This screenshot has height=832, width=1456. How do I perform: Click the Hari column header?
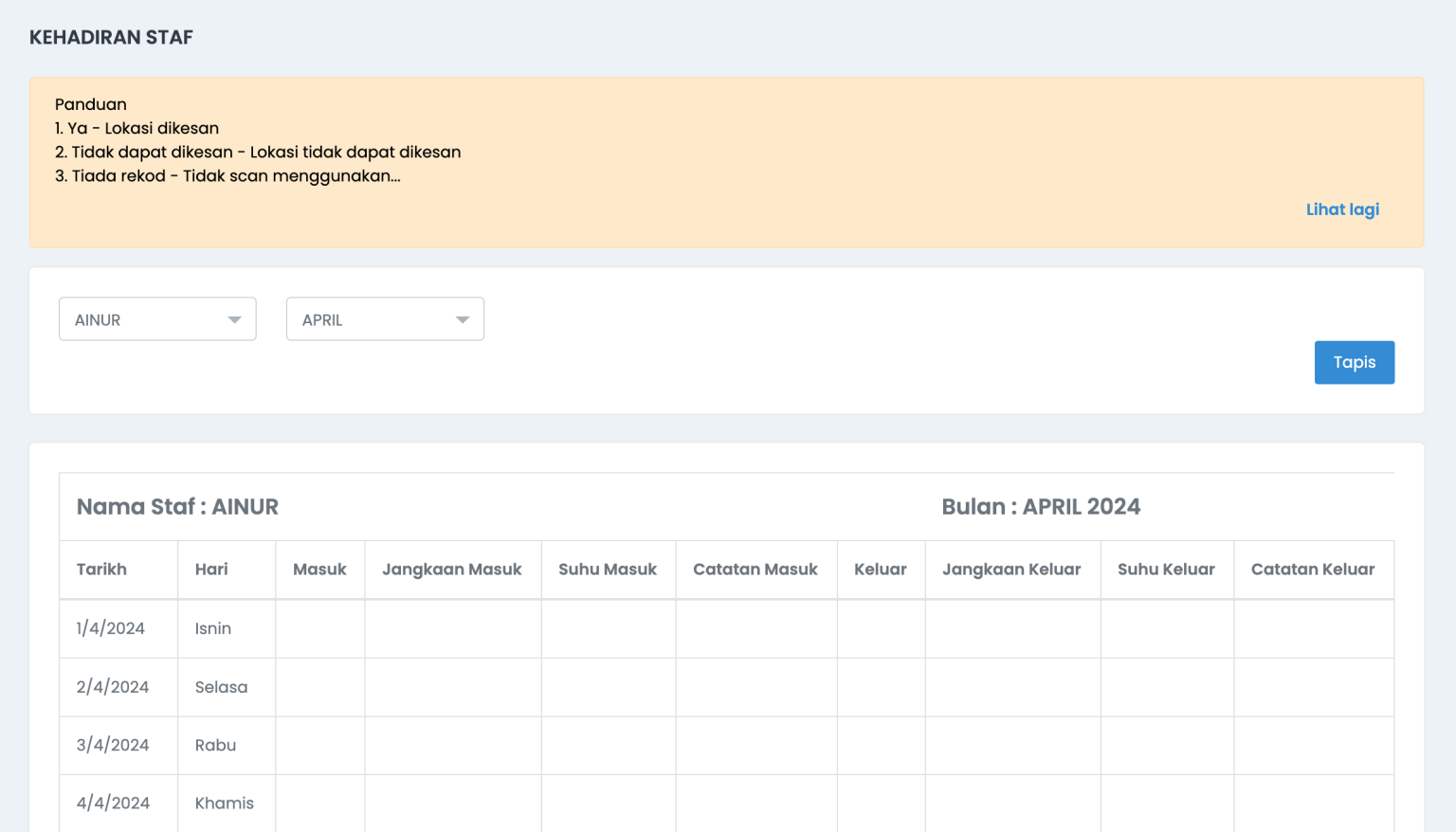(211, 570)
